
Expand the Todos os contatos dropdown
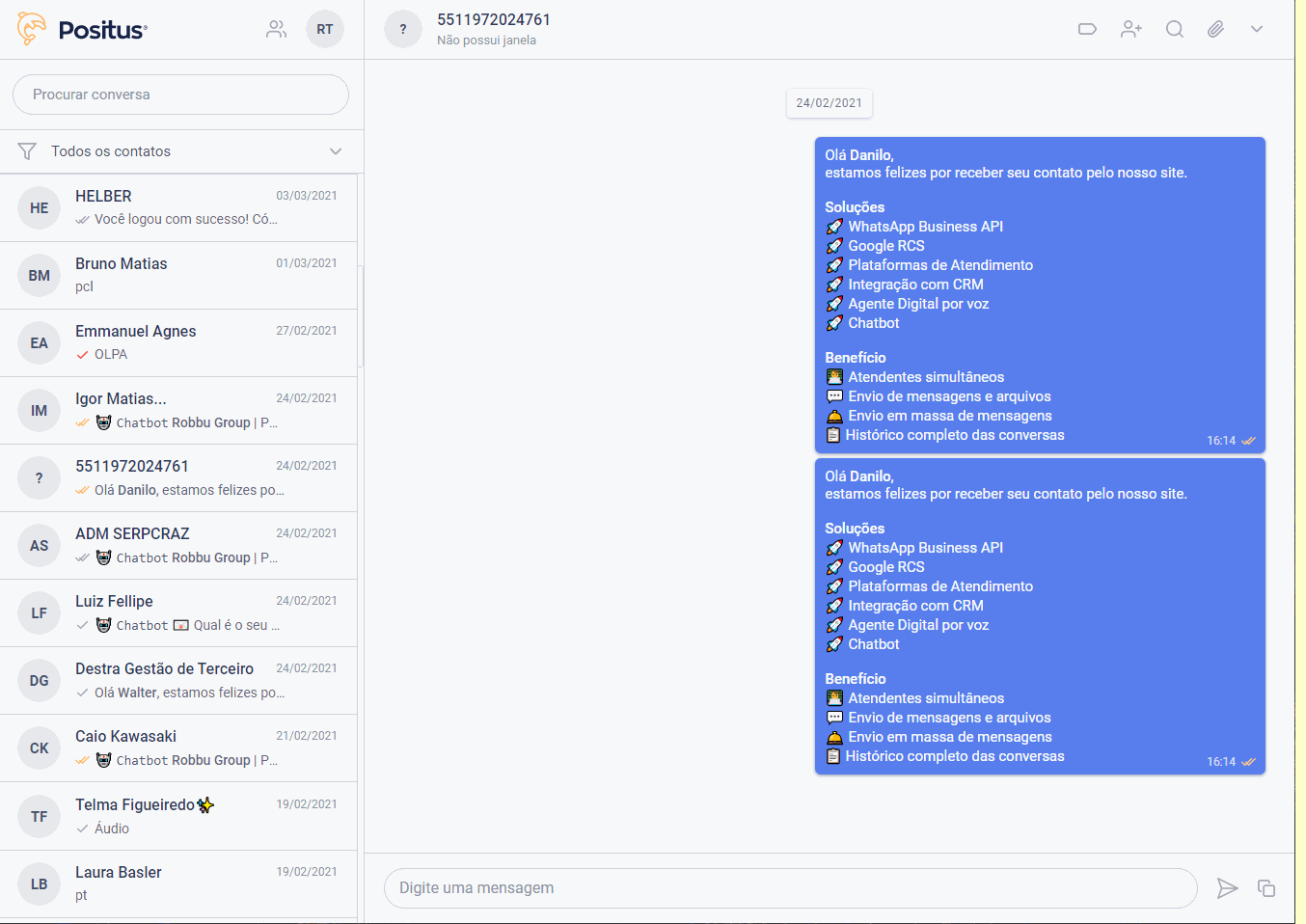point(181,151)
